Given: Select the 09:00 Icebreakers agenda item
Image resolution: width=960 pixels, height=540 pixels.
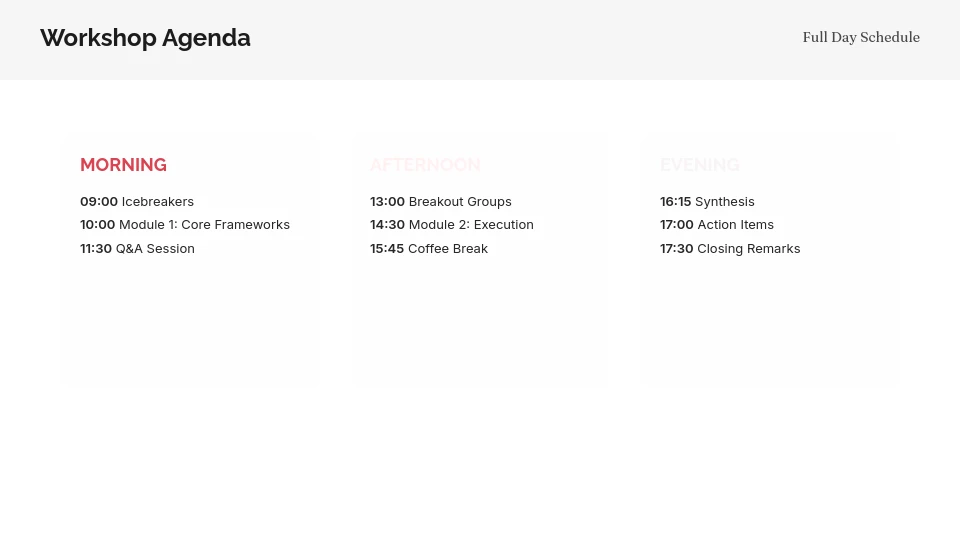Looking at the screenshot, I should pyautogui.click(x=137, y=202).
